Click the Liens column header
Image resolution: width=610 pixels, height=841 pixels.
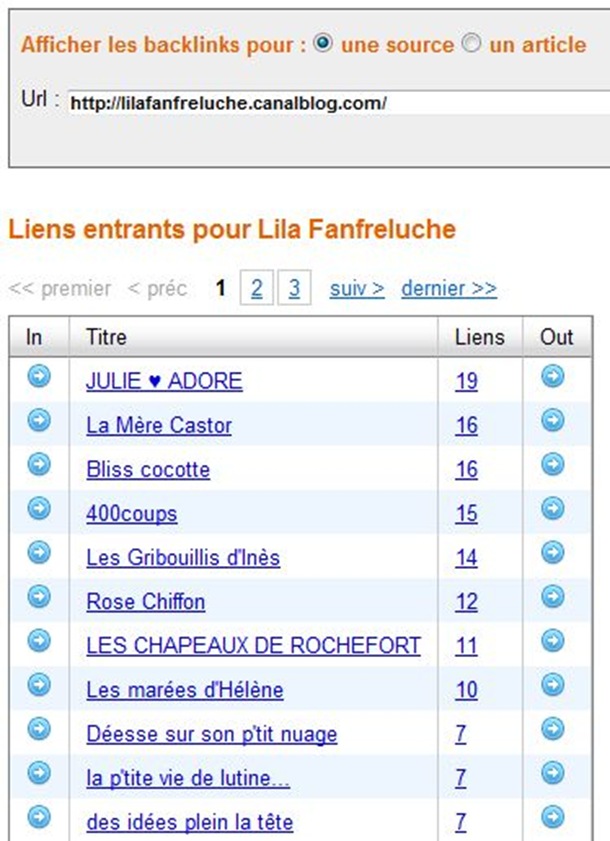click(480, 337)
